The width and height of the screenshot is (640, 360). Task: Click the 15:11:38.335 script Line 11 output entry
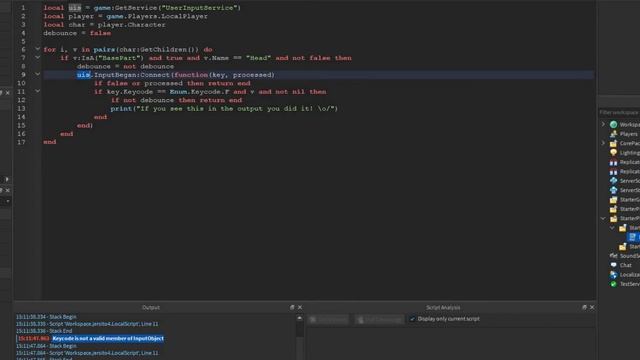coord(87,324)
